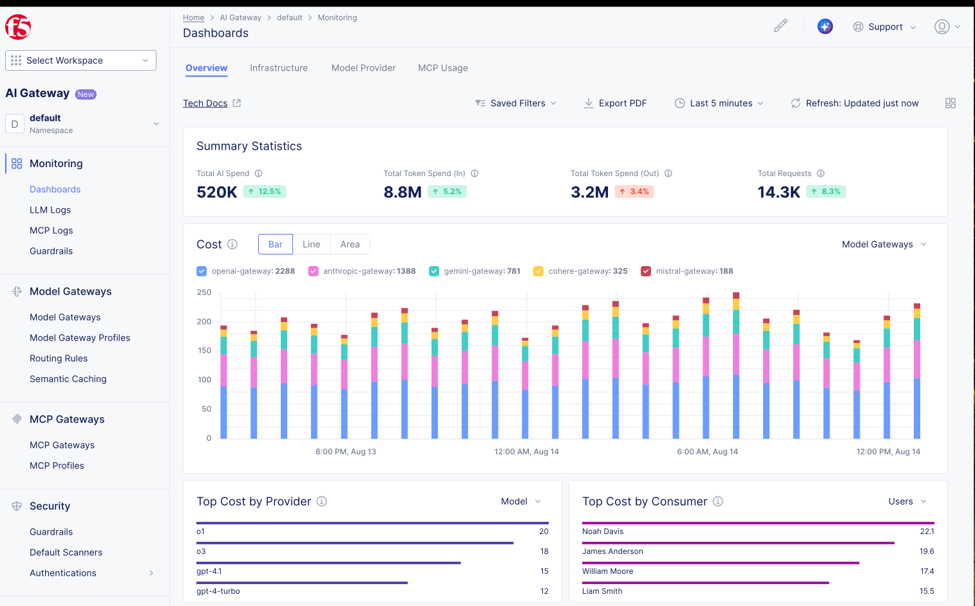Open LLM Logs in the sidebar
This screenshot has height=606, width=975.
[50, 210]
